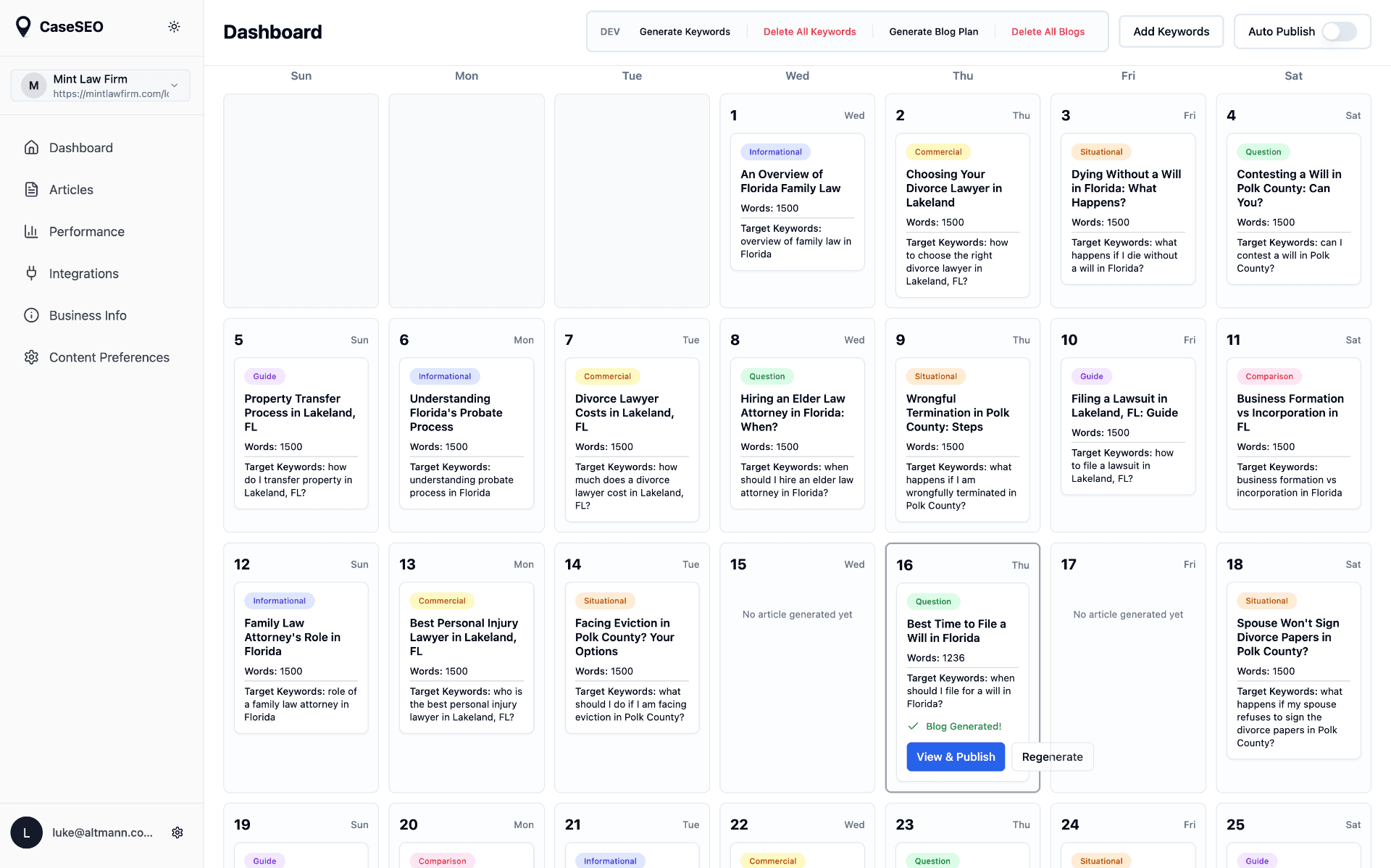Click the CaseSEO location pin logo
This screenshot has width=1391, height=868.
click(x=23, y=26)
